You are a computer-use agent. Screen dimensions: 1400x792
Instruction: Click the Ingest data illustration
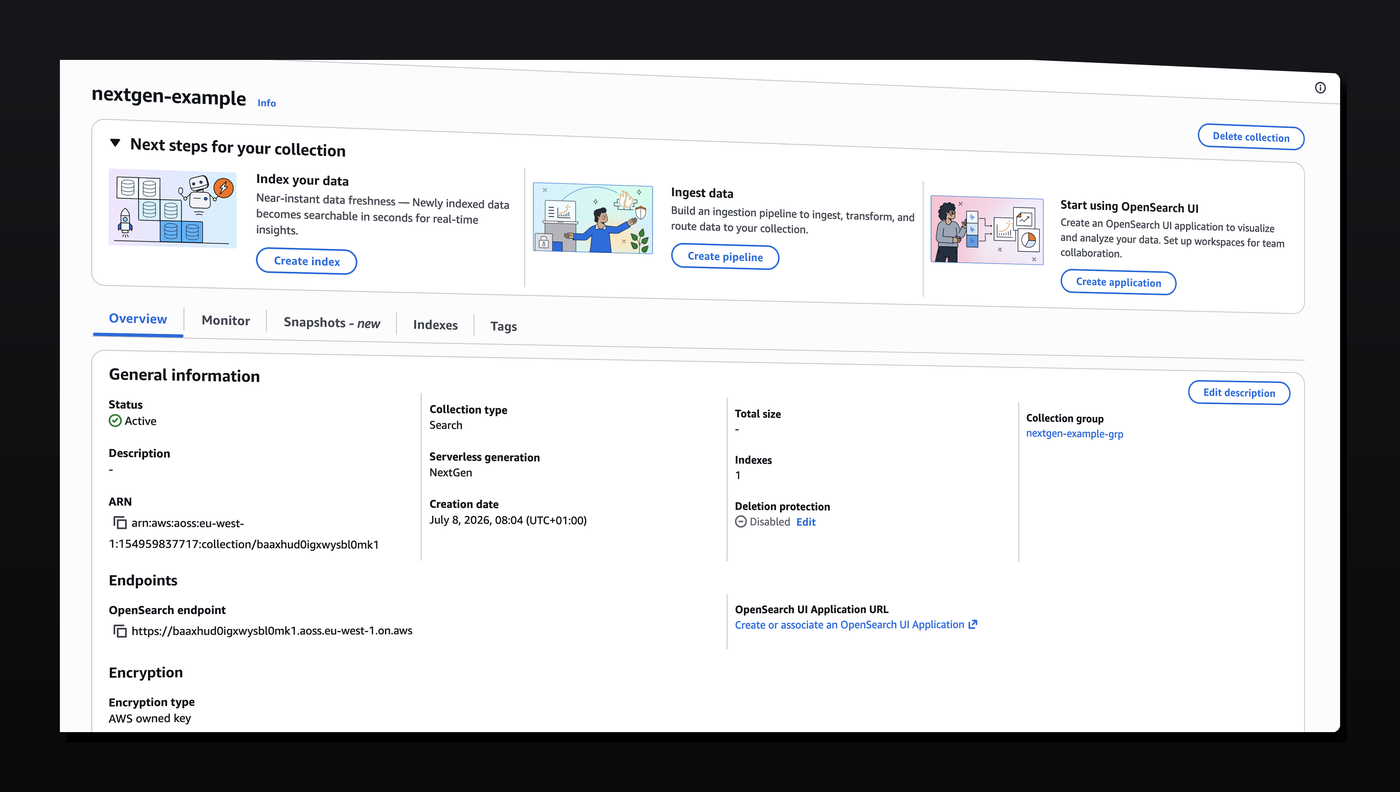click(x=593, y=217)
